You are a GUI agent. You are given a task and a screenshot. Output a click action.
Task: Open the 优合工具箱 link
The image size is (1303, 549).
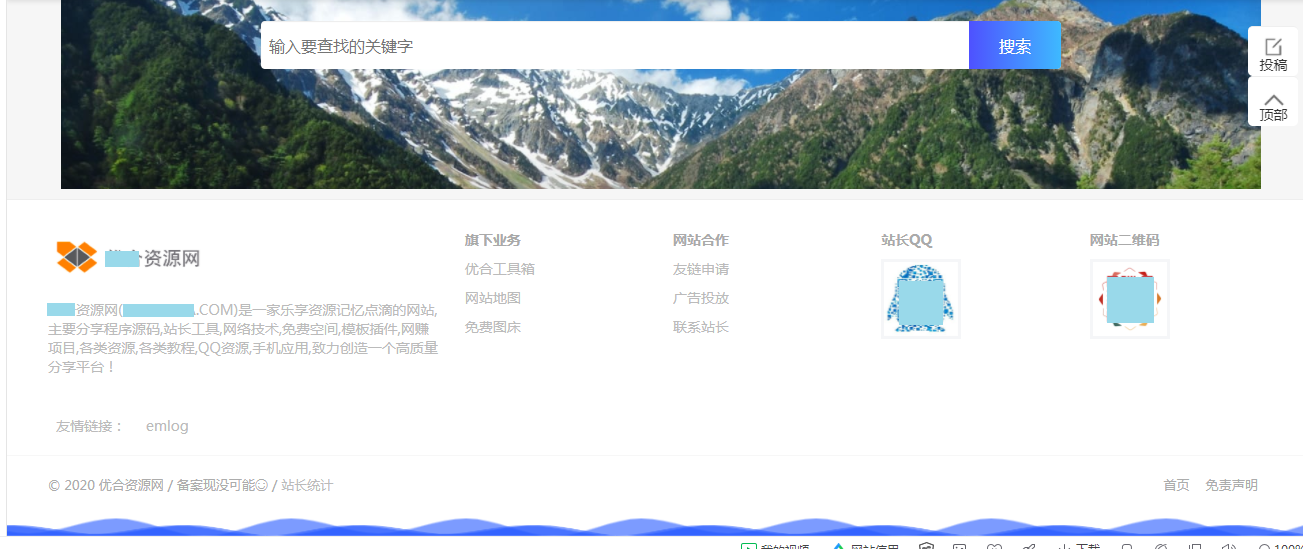click(x=499, y=269)
